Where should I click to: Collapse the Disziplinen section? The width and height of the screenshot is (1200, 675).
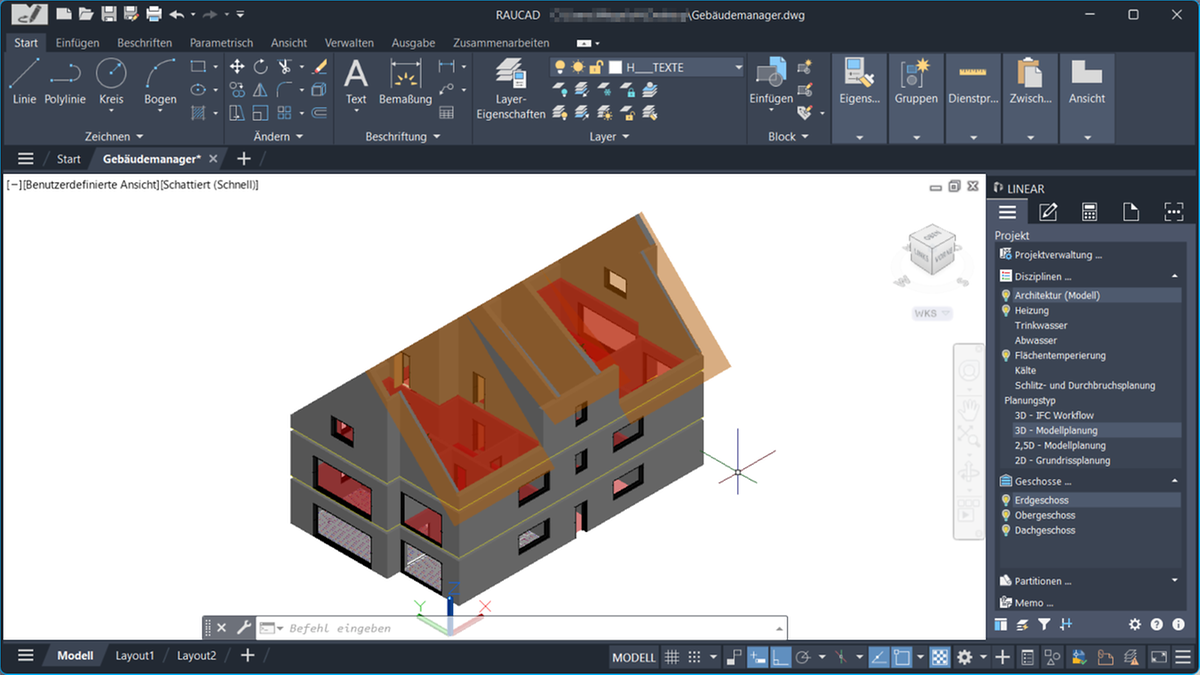coord(1176,275)
